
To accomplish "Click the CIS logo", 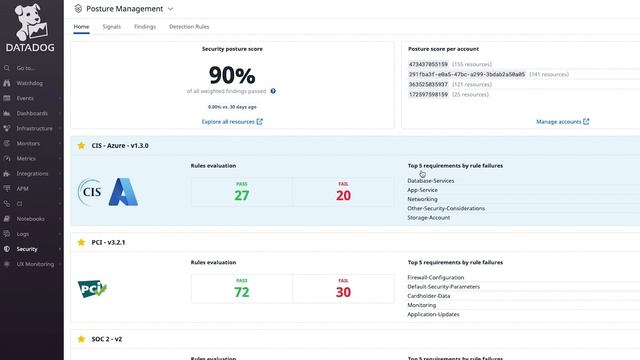I will [90, 192].
